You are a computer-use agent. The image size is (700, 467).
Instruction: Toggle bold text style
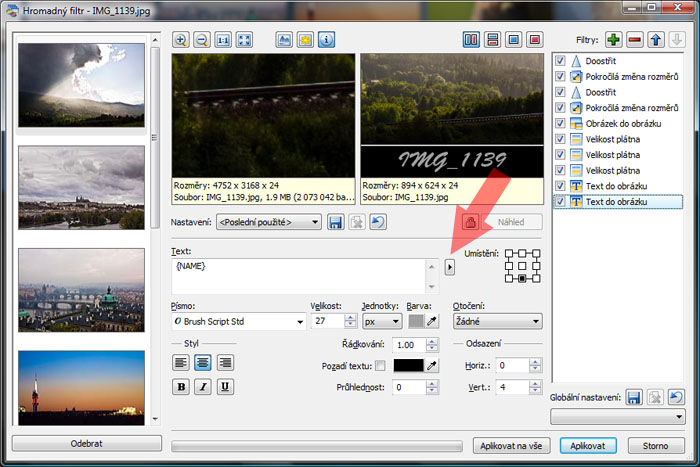click(x=182, y=386)
